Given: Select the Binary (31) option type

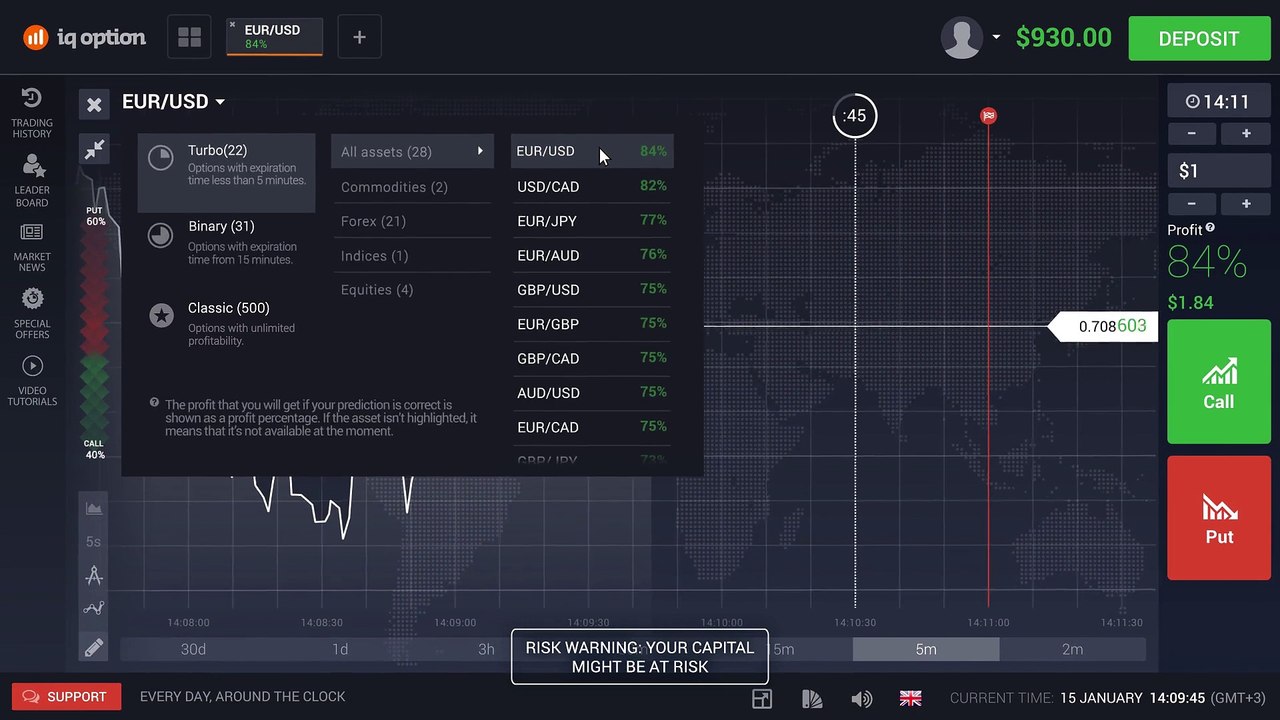Looking at the screenshot, I should pyautogui.click(x=227, y=242).
